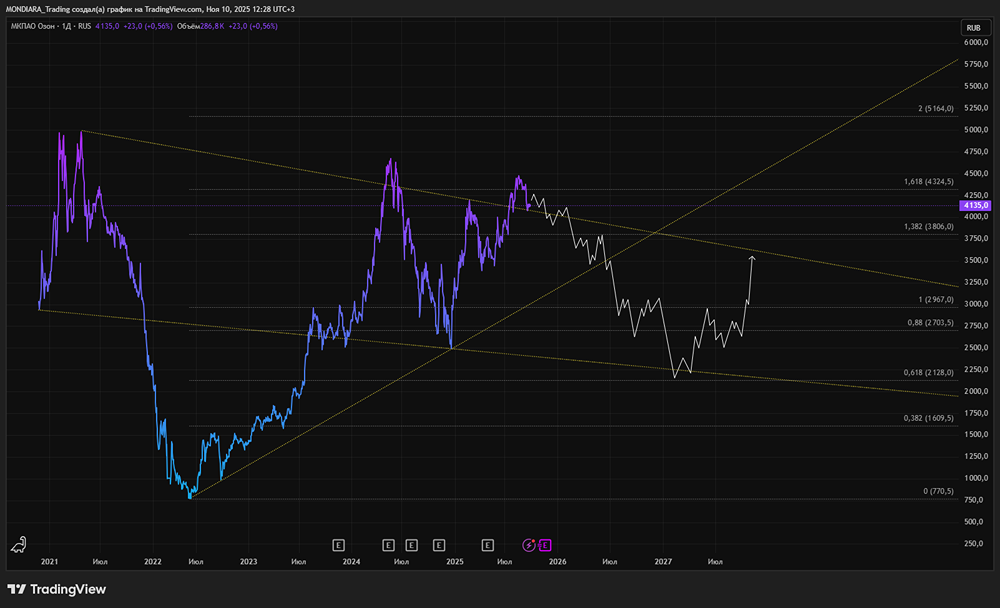Click the leftmost earnings E marker
The width and height of the screenshot is (1000, 608).
pyautogui.click(x=338, y=545)
